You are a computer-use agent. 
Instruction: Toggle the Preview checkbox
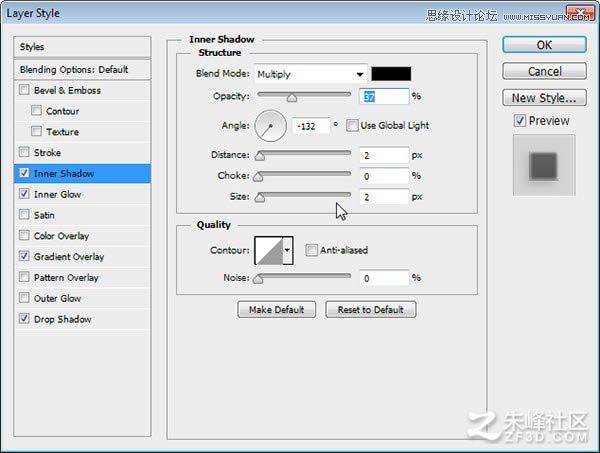(520, 121)
